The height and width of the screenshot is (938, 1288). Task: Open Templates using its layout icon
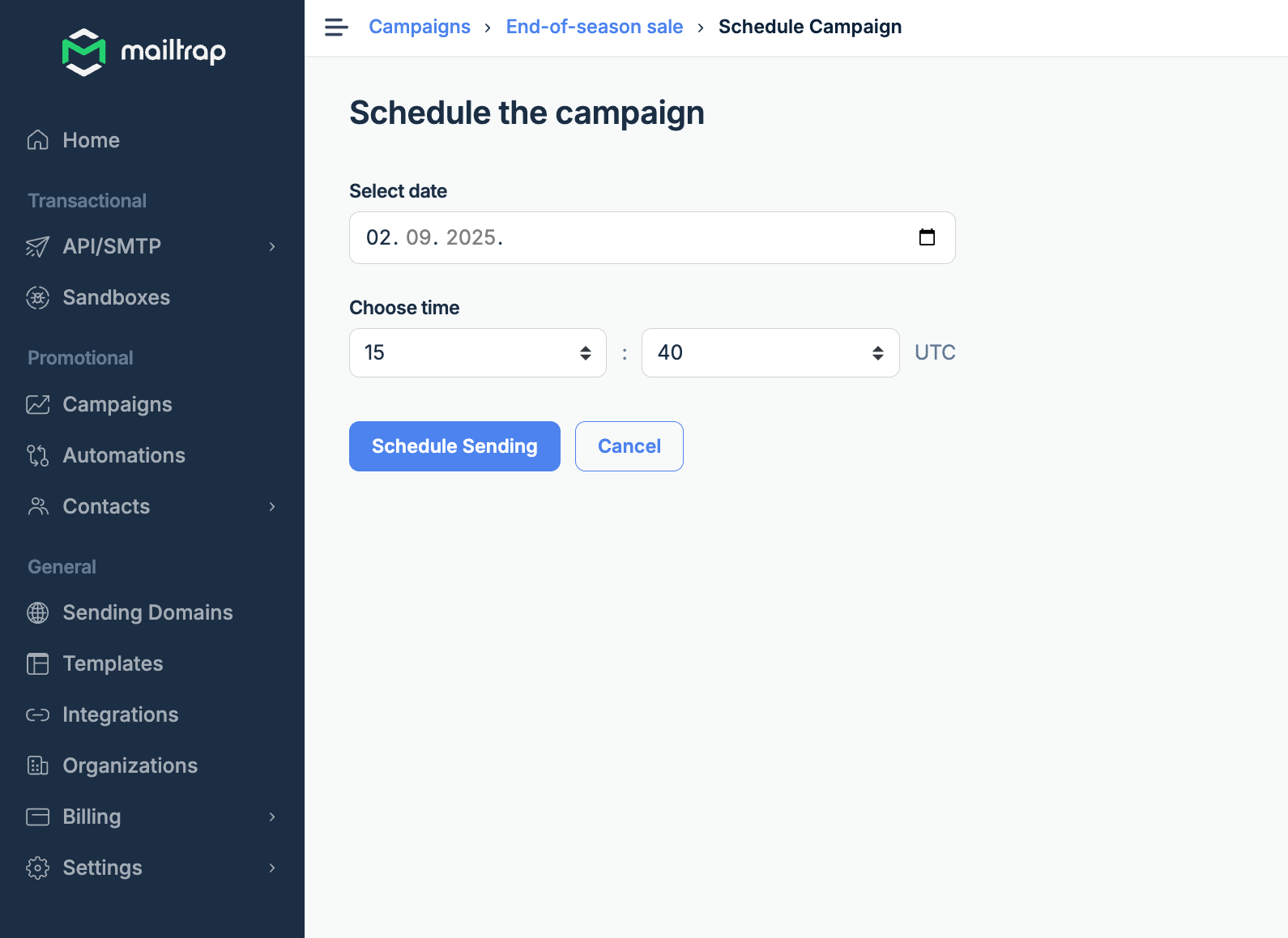click(x=37, y=663)
